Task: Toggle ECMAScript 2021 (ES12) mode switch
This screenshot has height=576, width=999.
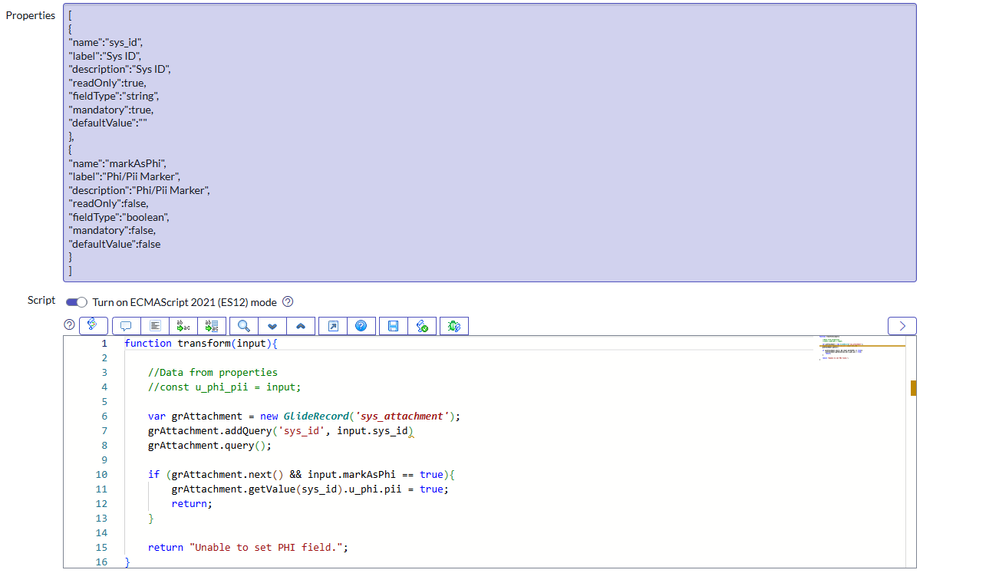Action: [x=76, y=302]
